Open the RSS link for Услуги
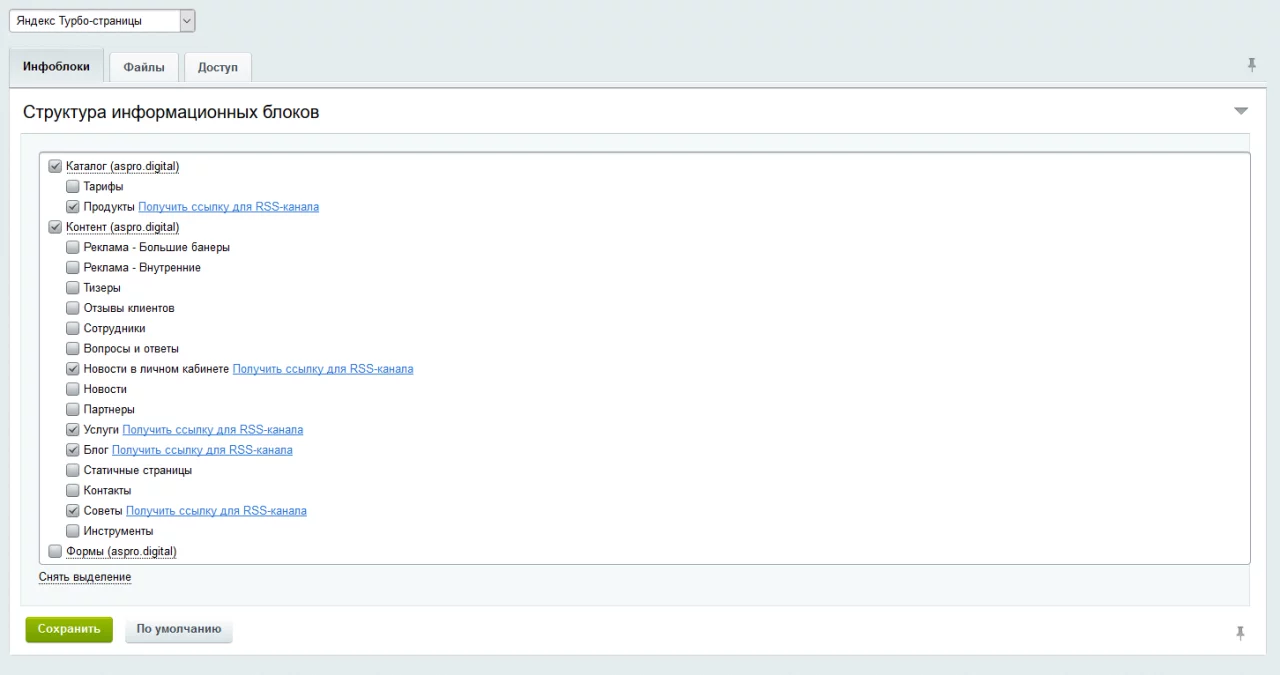The width and height of the screenshot is (1280, 675). pos(212,430)
